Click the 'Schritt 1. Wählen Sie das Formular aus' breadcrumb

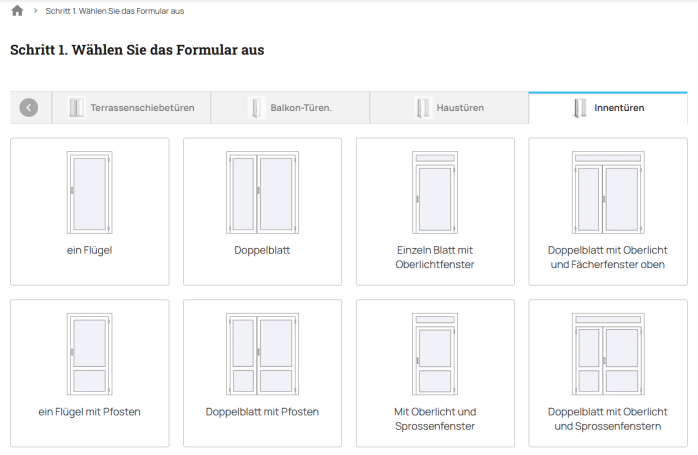pyautogui.click(x=115, y=11)
